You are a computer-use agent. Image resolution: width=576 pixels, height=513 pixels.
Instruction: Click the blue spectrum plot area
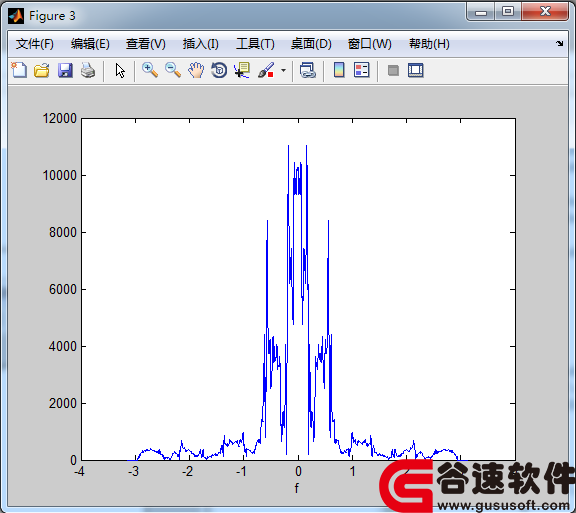click(x=298, y=289)
